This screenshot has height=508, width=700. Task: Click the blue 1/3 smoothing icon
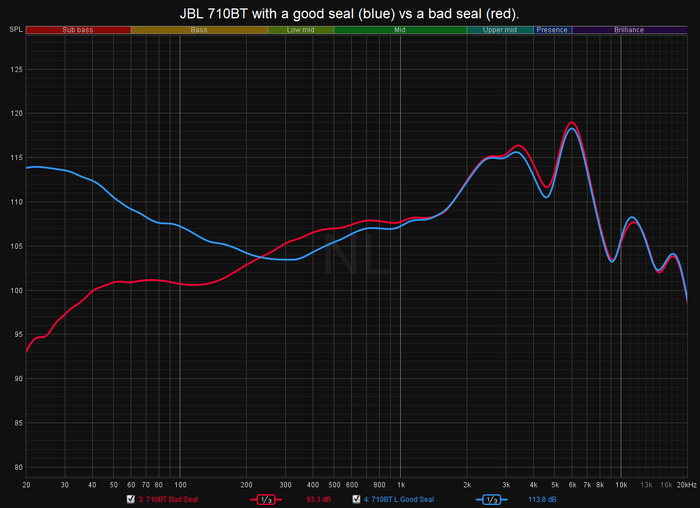(x=491, y=498)
